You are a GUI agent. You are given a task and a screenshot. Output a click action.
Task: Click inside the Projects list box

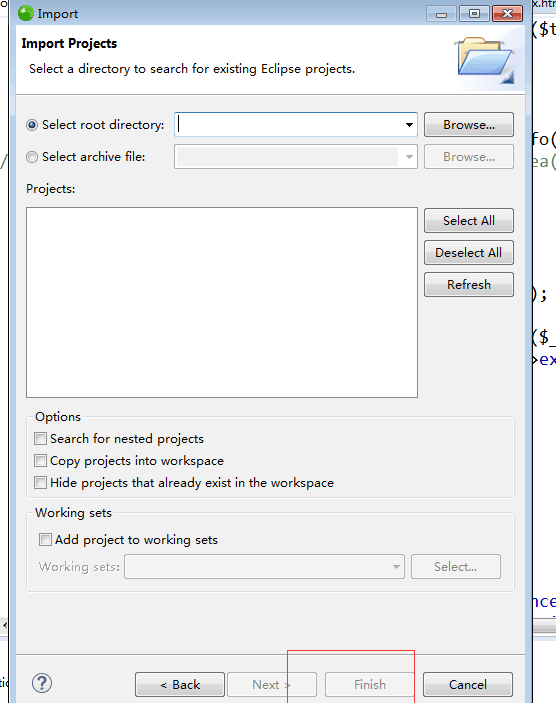pyautogui.click(x=222, y=302)
